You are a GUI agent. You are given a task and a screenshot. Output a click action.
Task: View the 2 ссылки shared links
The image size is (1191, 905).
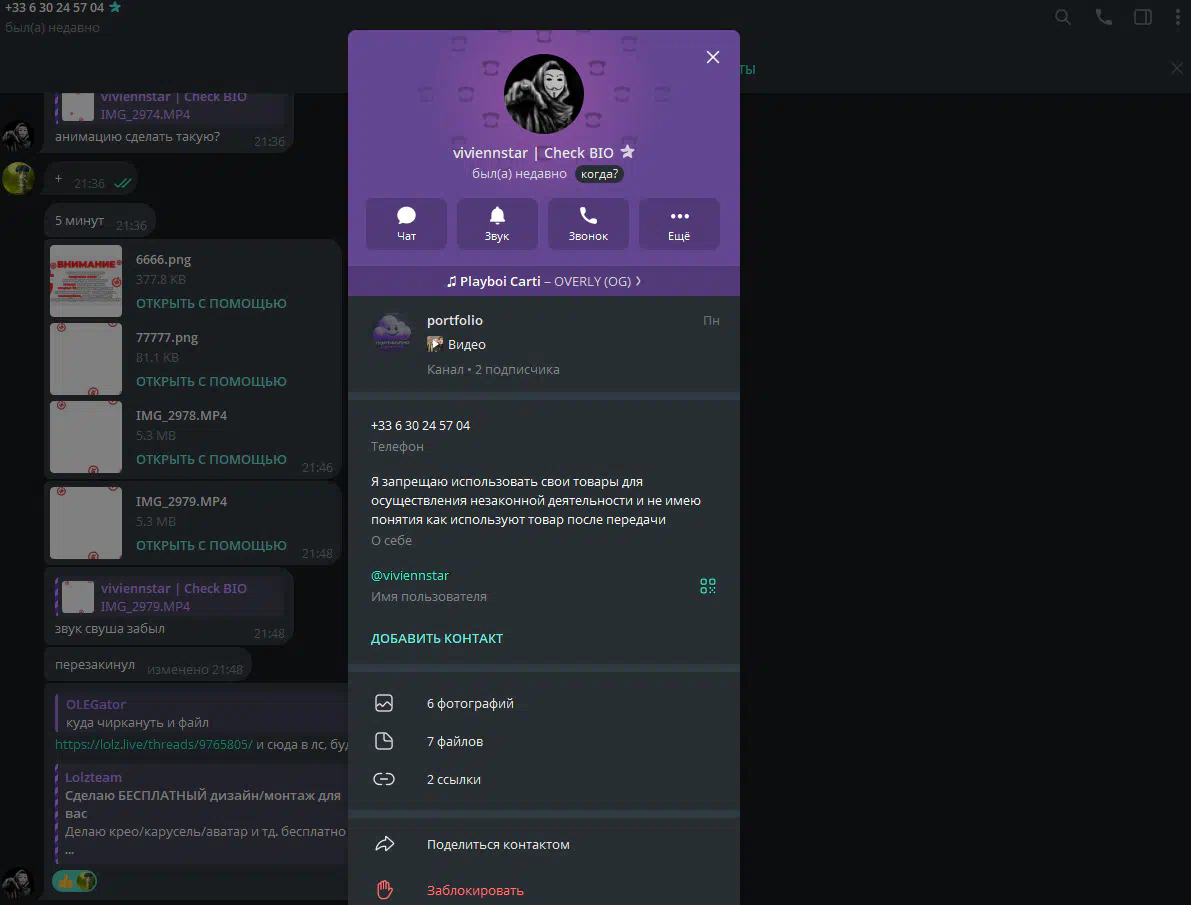pos(544,780)
